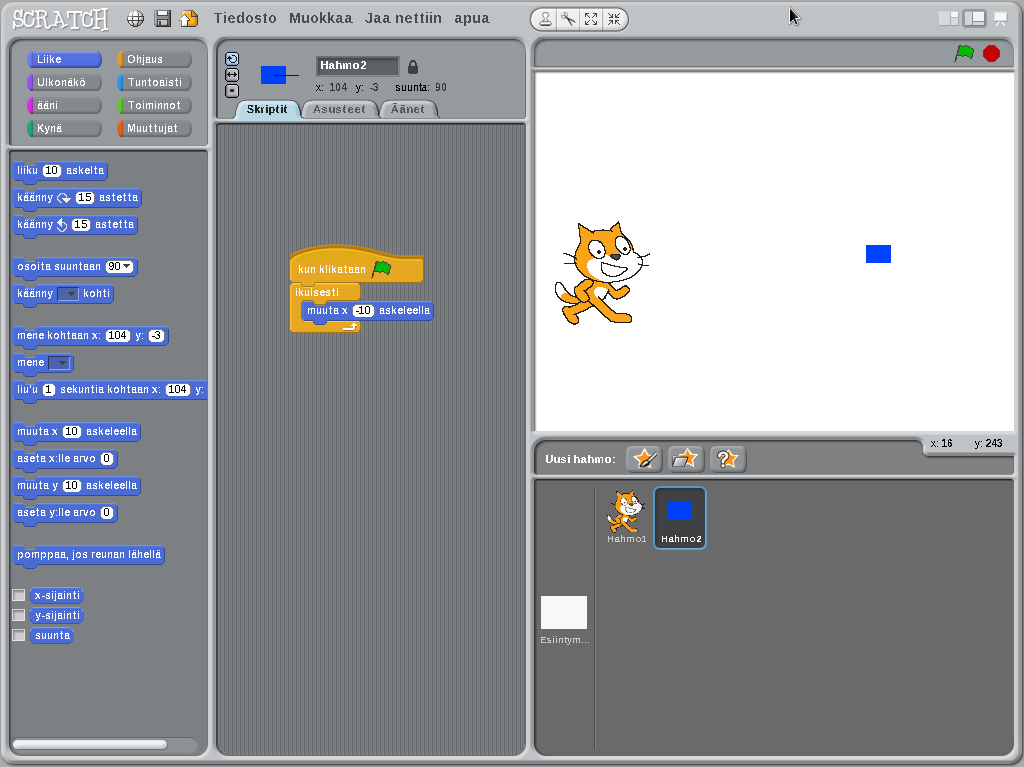The width and height of the screenshot is (1024, 767).
Task: Open the target dropdown in käänny kohti block
Action: 68,294
